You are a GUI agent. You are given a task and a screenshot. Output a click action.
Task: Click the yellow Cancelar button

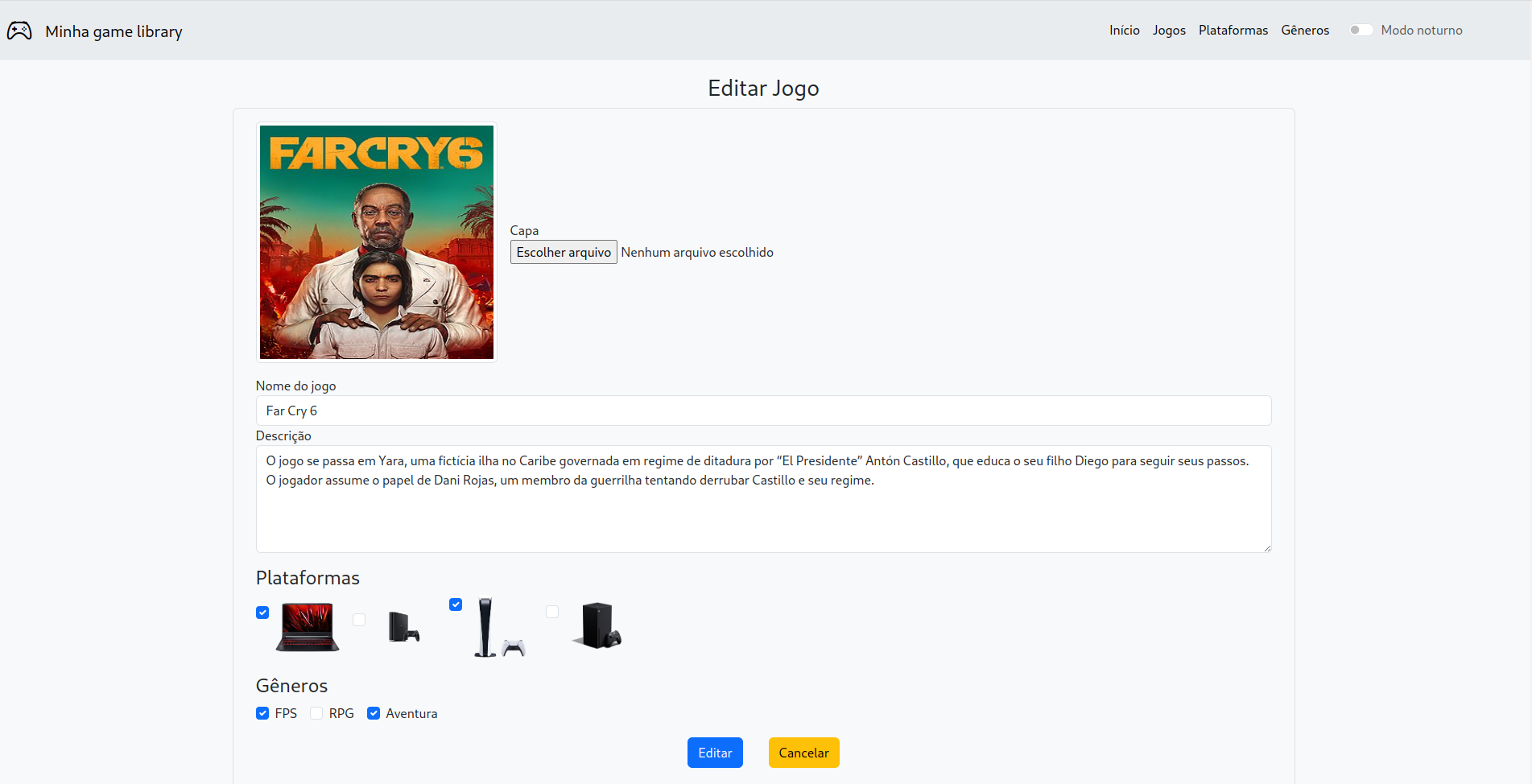[803, 753]
